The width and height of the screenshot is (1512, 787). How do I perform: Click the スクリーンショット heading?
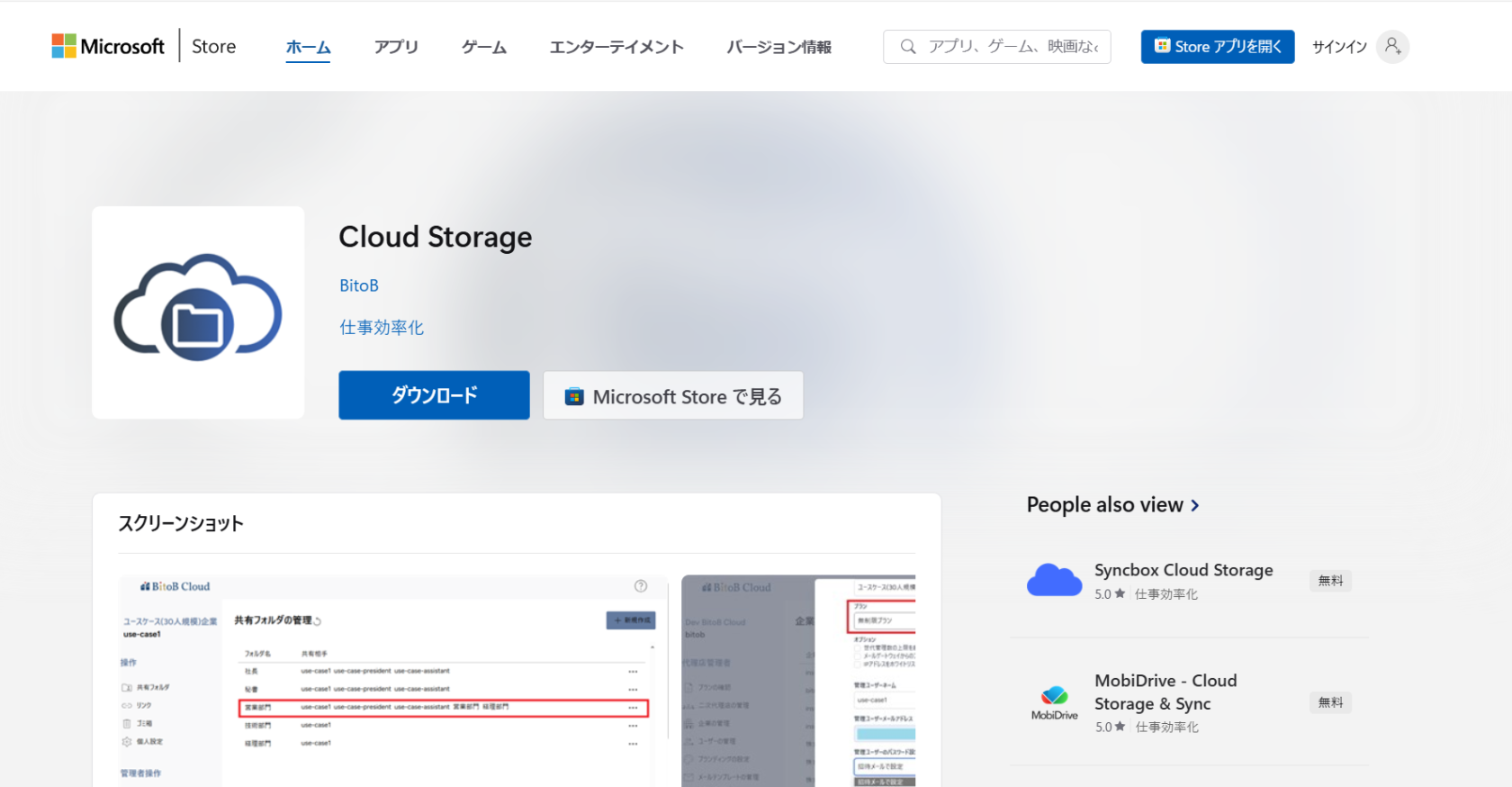click(x=181, y=523)
